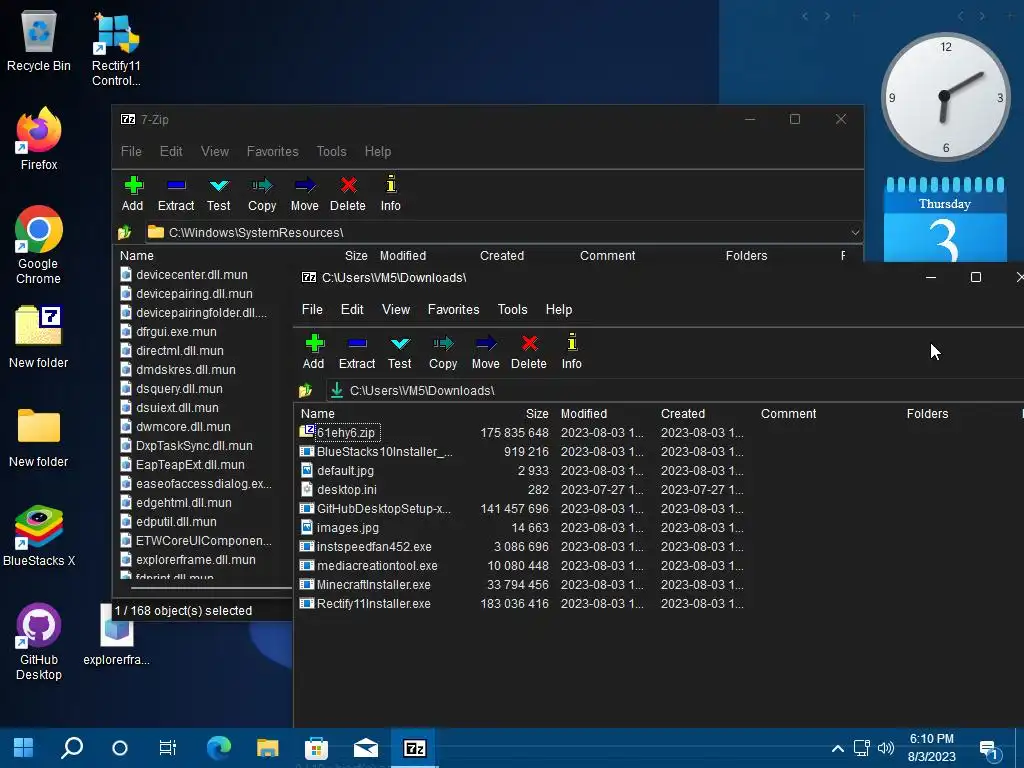Click the up-folder icon in SystemResources window
The image size is (1024, 768).
pyautogui.click(x=125, y=232)
